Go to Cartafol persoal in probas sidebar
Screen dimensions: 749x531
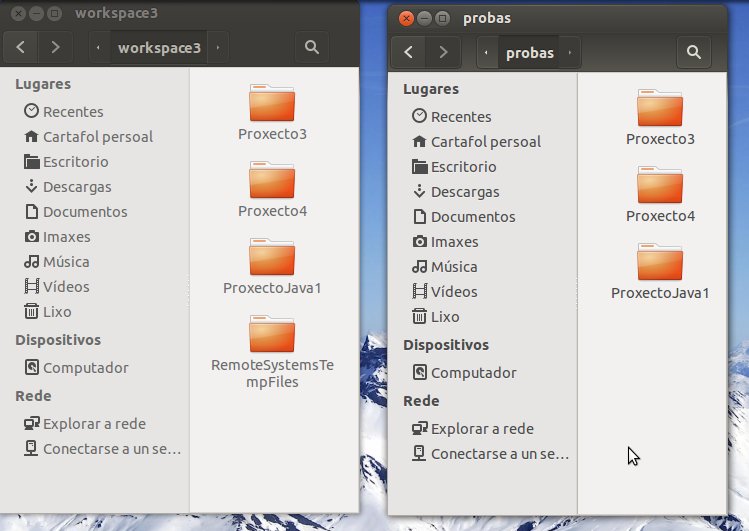click(476, 142)
